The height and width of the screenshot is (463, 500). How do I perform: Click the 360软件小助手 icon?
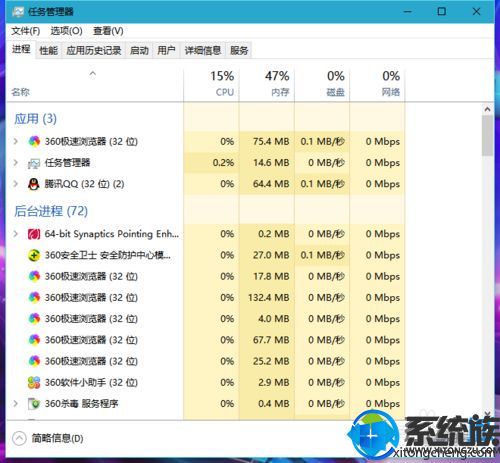34,383
